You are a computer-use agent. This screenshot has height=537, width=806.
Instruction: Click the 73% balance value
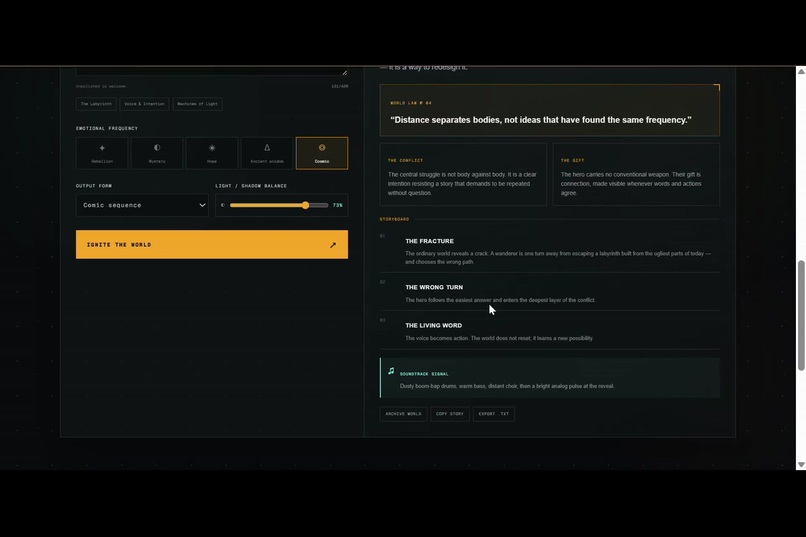(x=338, y=205)
